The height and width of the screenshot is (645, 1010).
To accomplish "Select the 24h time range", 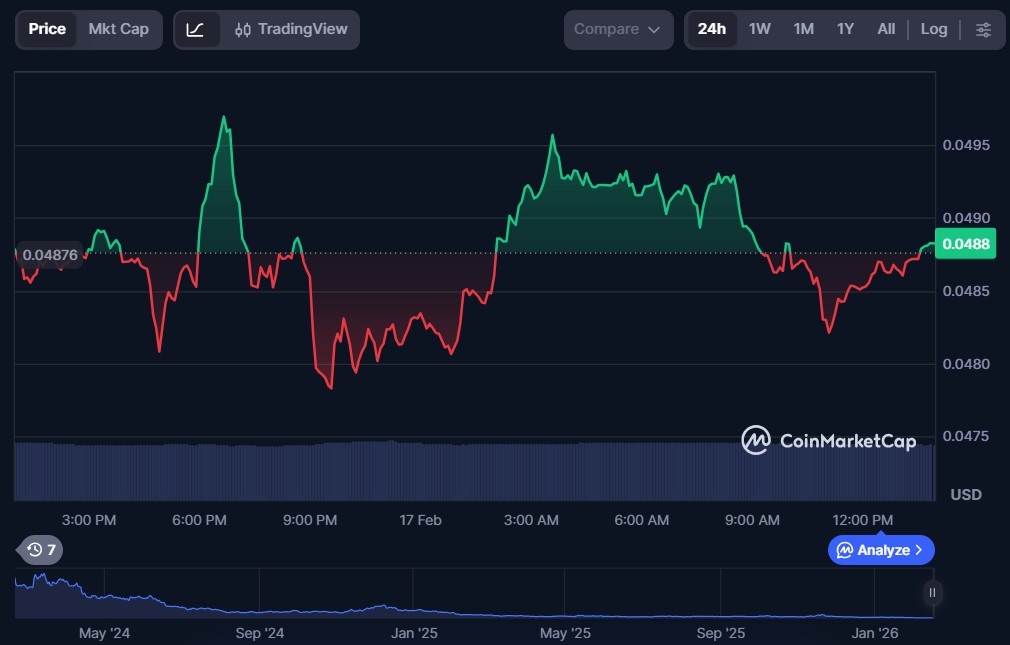I will coord(711,30).
